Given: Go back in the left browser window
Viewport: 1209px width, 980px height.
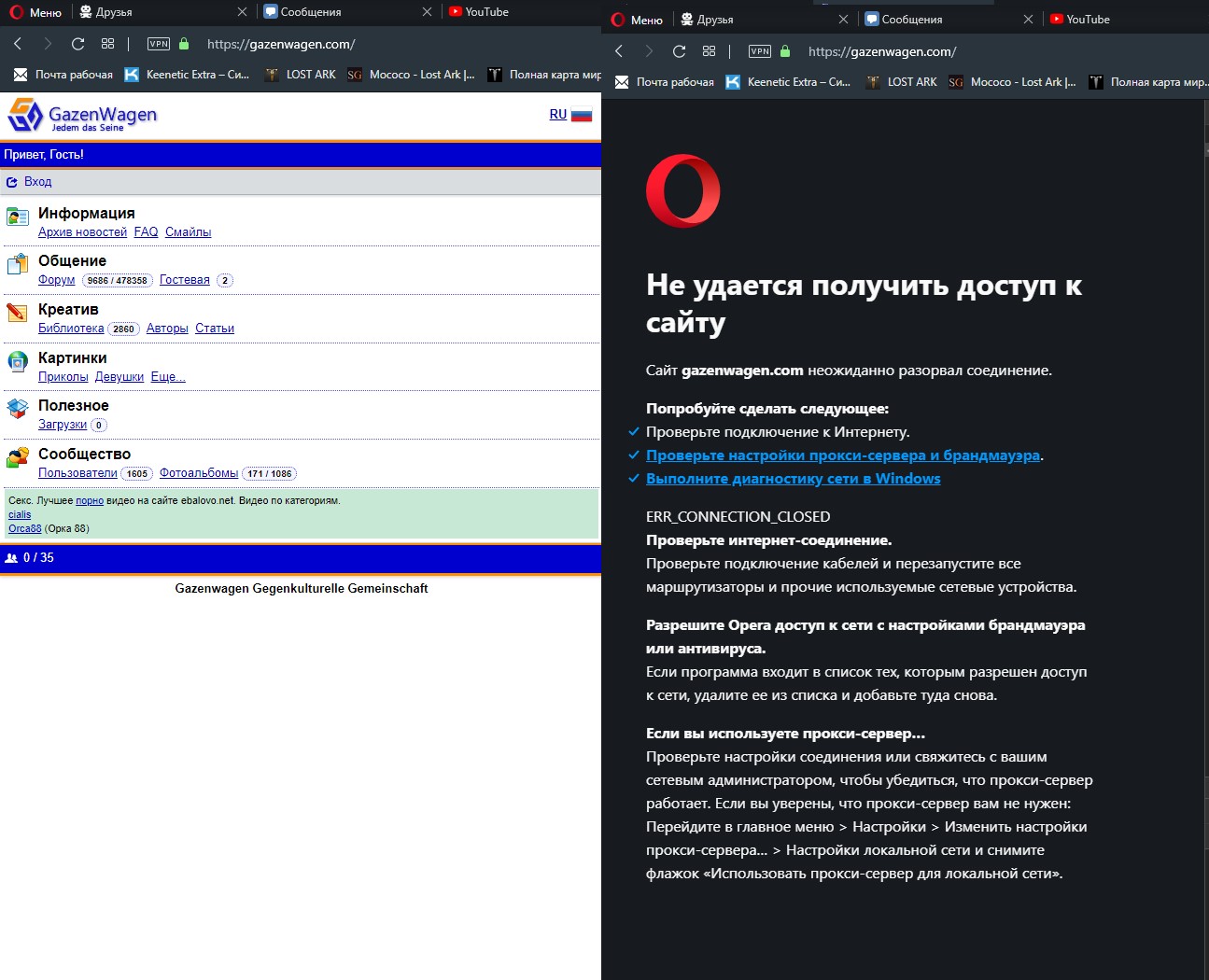Looking at the screenshot, I should tap(18, 44).
